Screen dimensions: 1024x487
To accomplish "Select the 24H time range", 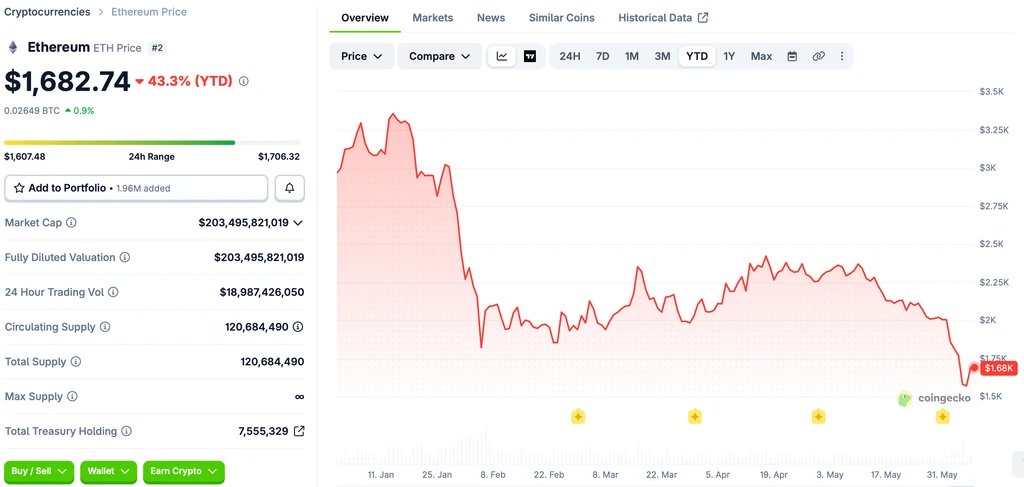I will coord(569,56).
